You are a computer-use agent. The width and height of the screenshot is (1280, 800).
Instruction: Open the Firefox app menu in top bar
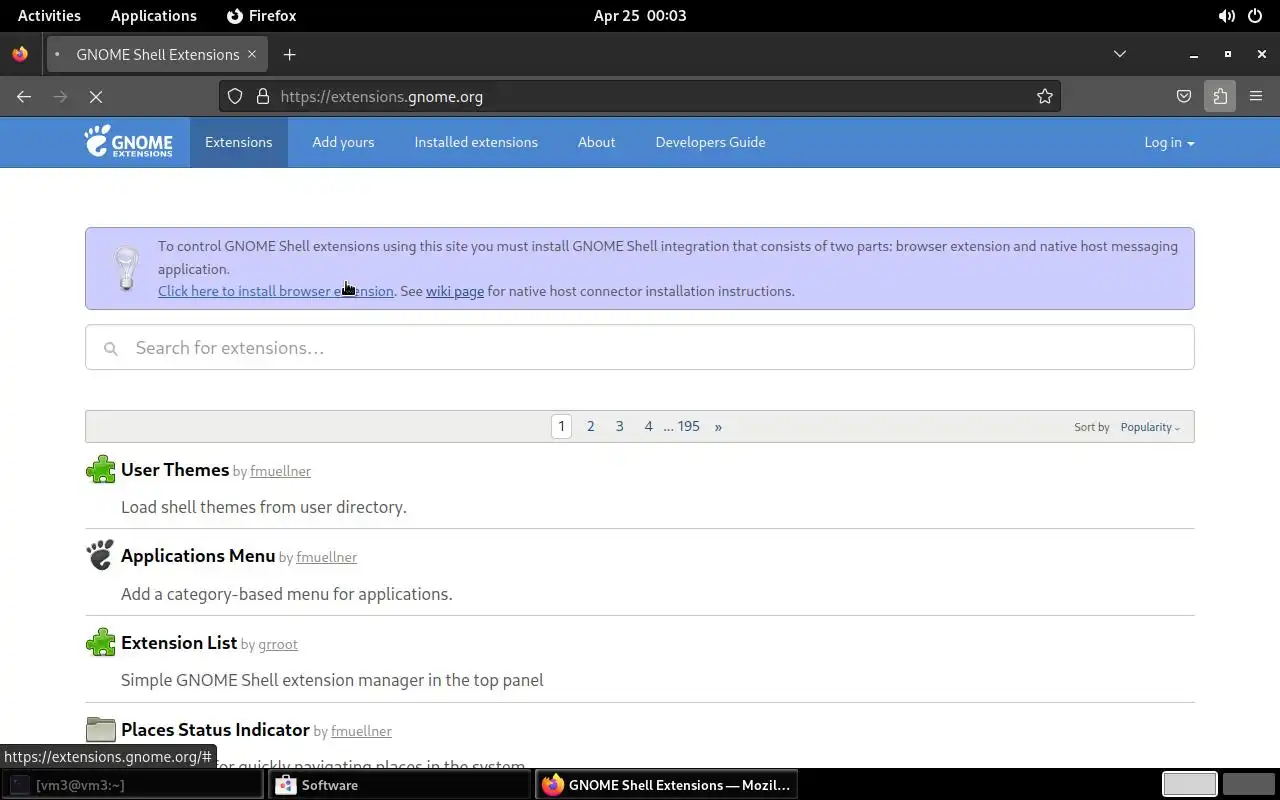point(262,16)
